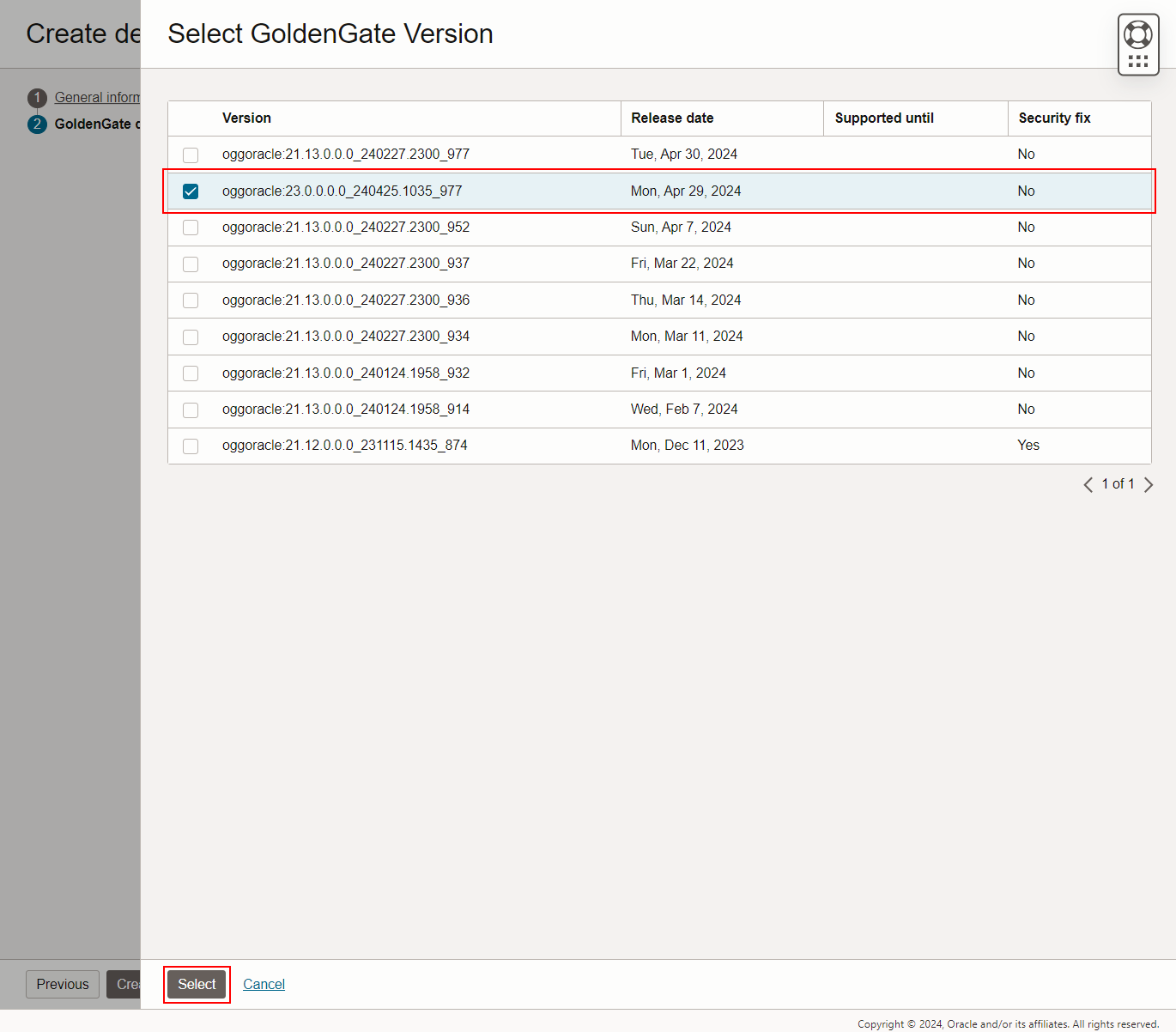The image size is (1176, 1032).
Task: Sort by Security fix column header
Action: click(1054, 118)
